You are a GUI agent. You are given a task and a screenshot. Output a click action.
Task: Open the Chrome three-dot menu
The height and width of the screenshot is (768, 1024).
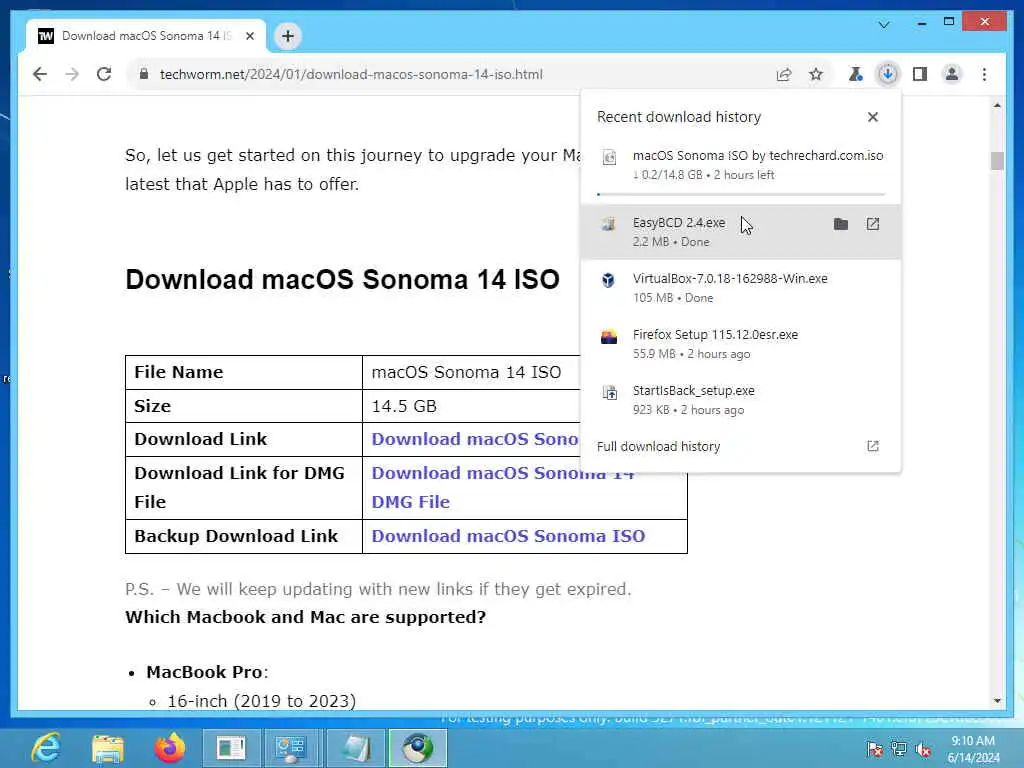click(x=984, y=74)
